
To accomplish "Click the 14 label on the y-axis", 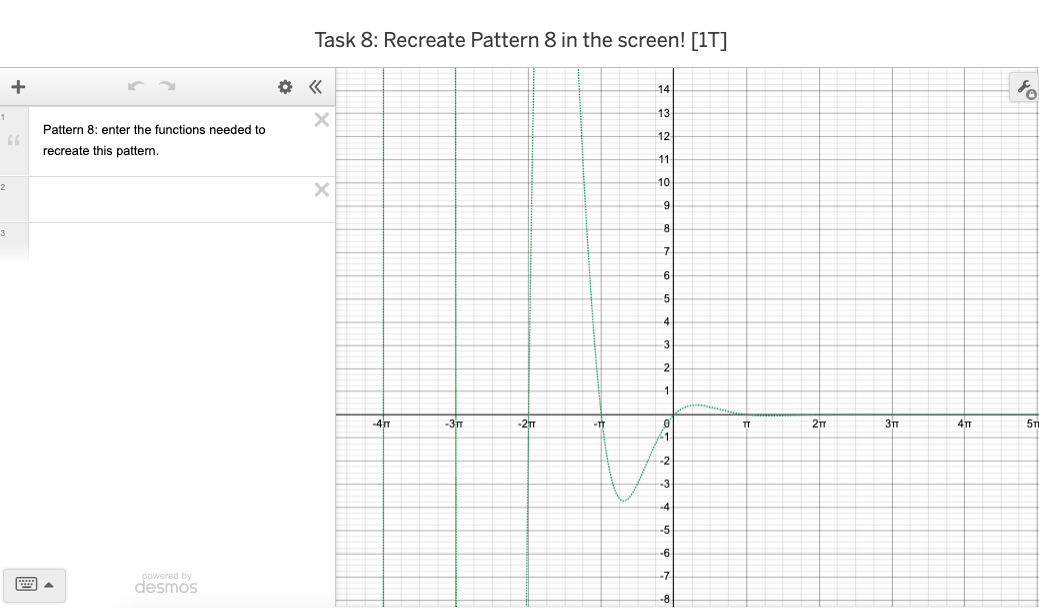I will [x=664, y=89].
